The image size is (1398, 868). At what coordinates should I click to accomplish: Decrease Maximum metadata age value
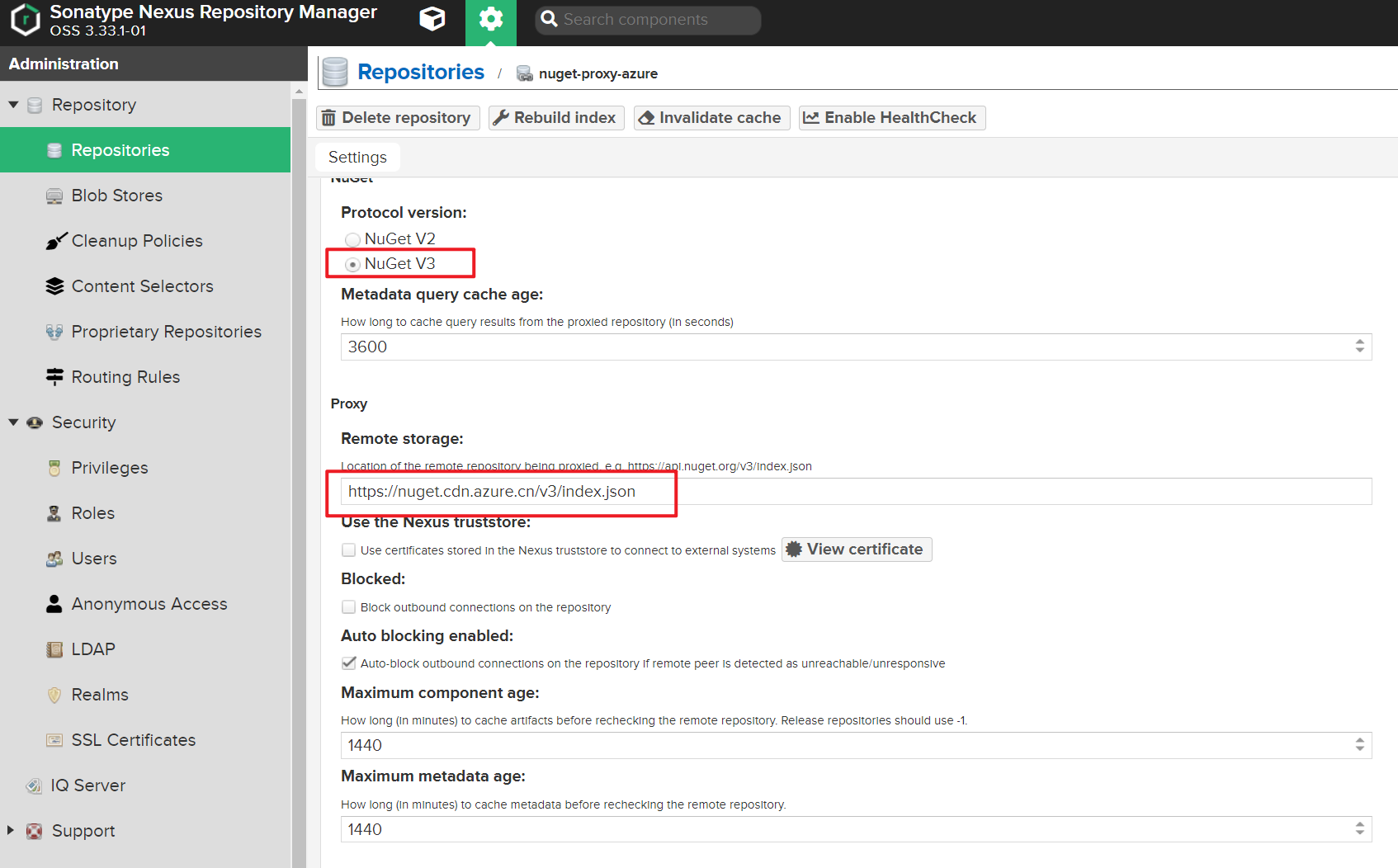click(1359, 833)
